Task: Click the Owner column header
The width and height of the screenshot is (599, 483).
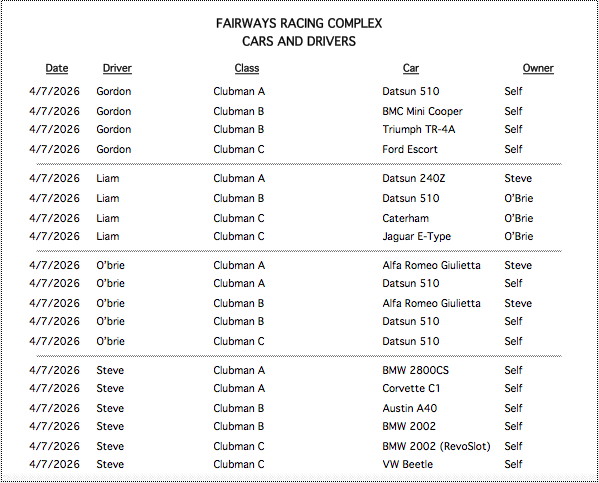Action: 538,68
